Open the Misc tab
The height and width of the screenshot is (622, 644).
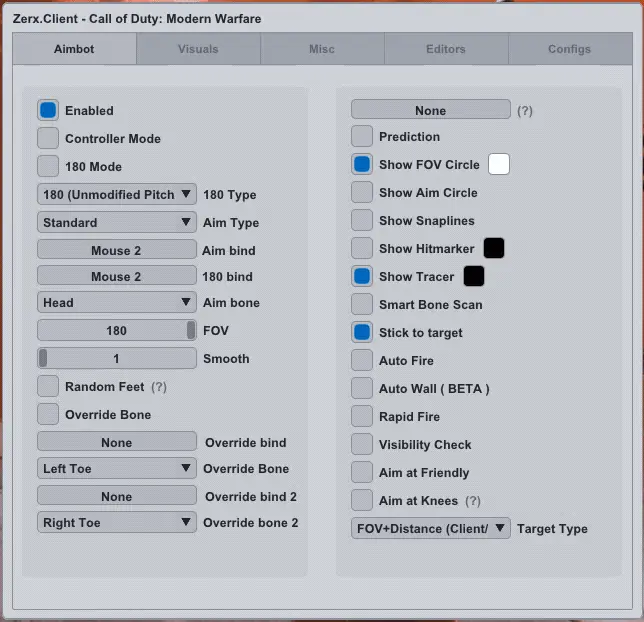point(322,49)
